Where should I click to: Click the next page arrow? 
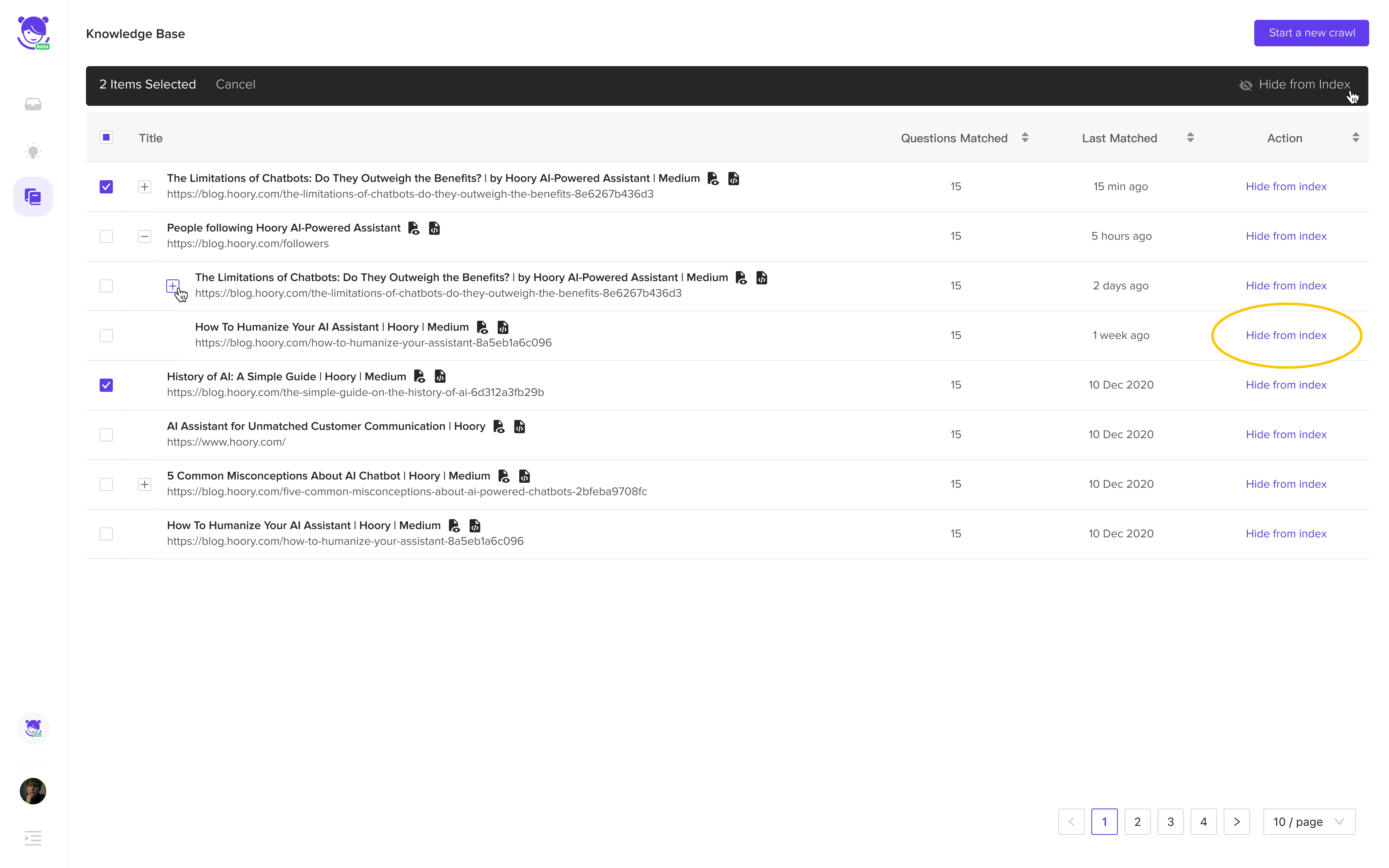click(x=1237, y=821)
